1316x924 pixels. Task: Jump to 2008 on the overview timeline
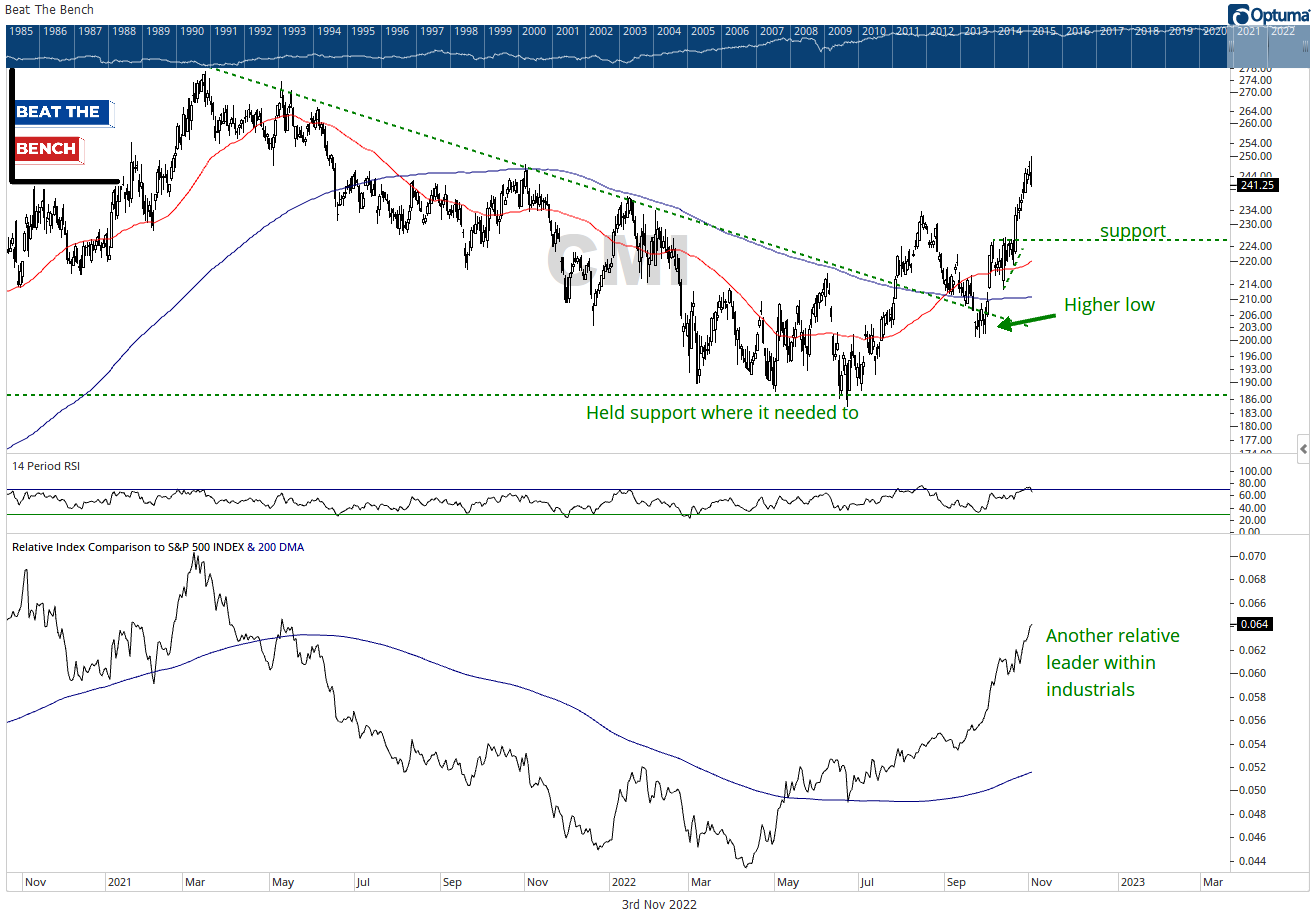click(806, 31)
